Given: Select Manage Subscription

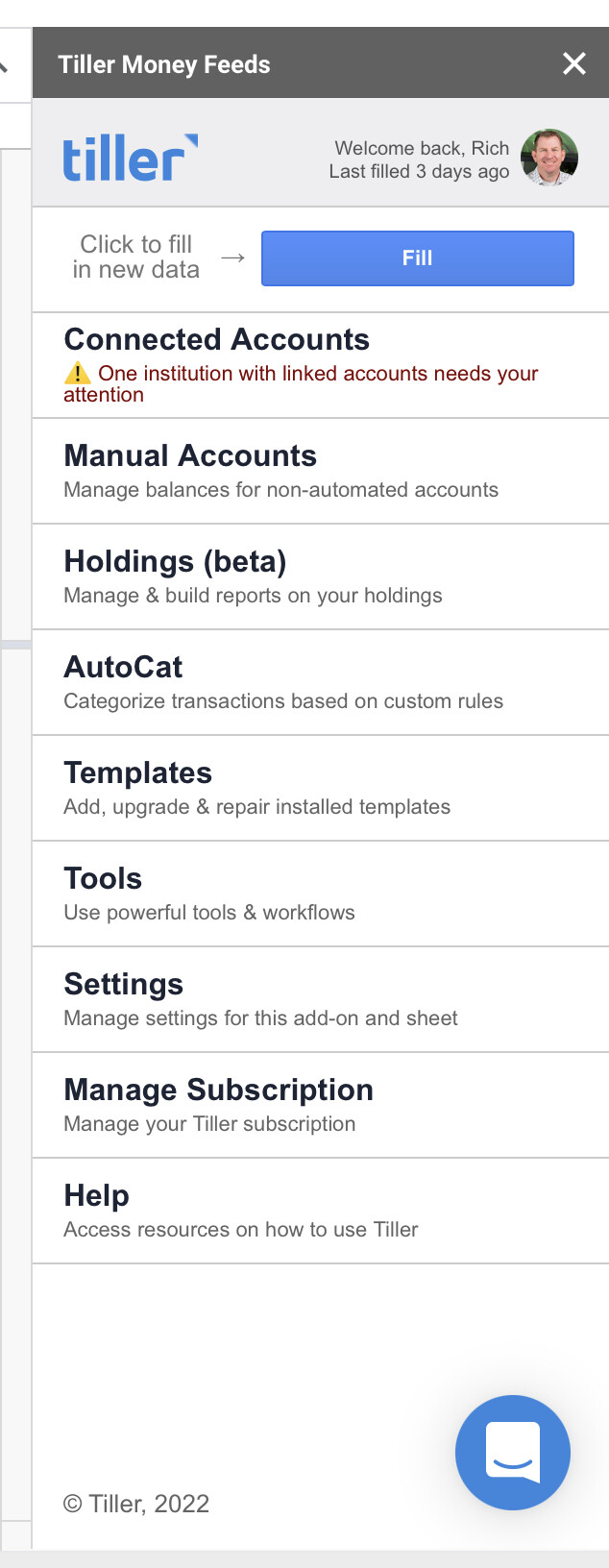Looking at the screenshot, I should pos(218,1090).
